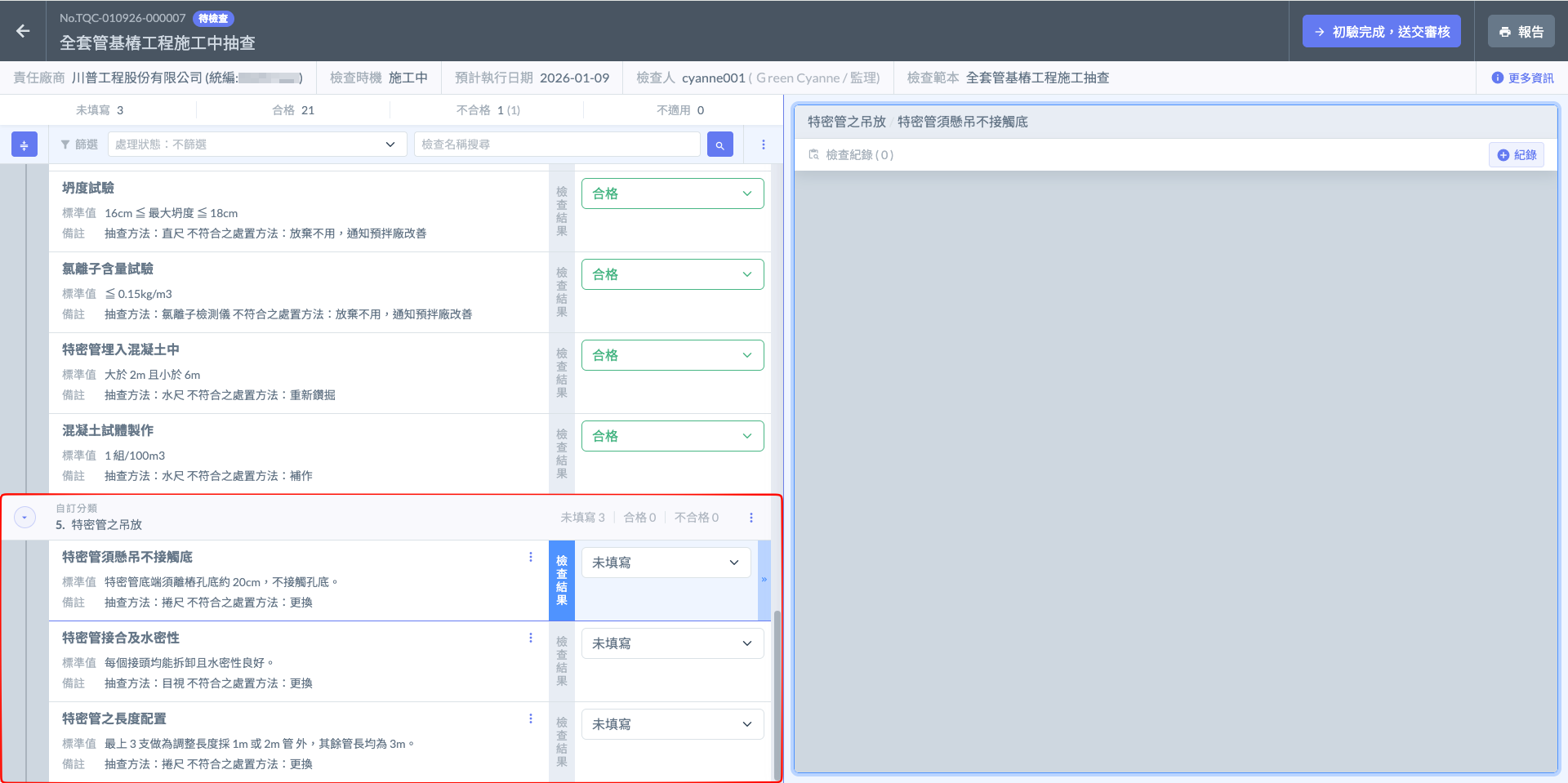Click 初驗完成，送交審核 button

1381,32
